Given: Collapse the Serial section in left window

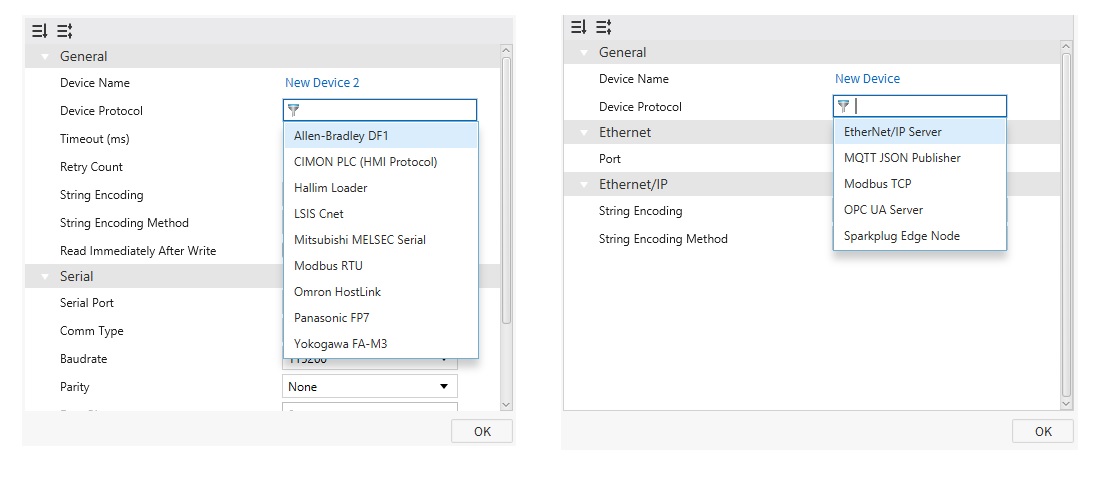Looking at the screenshot, I should click(45, 276).
